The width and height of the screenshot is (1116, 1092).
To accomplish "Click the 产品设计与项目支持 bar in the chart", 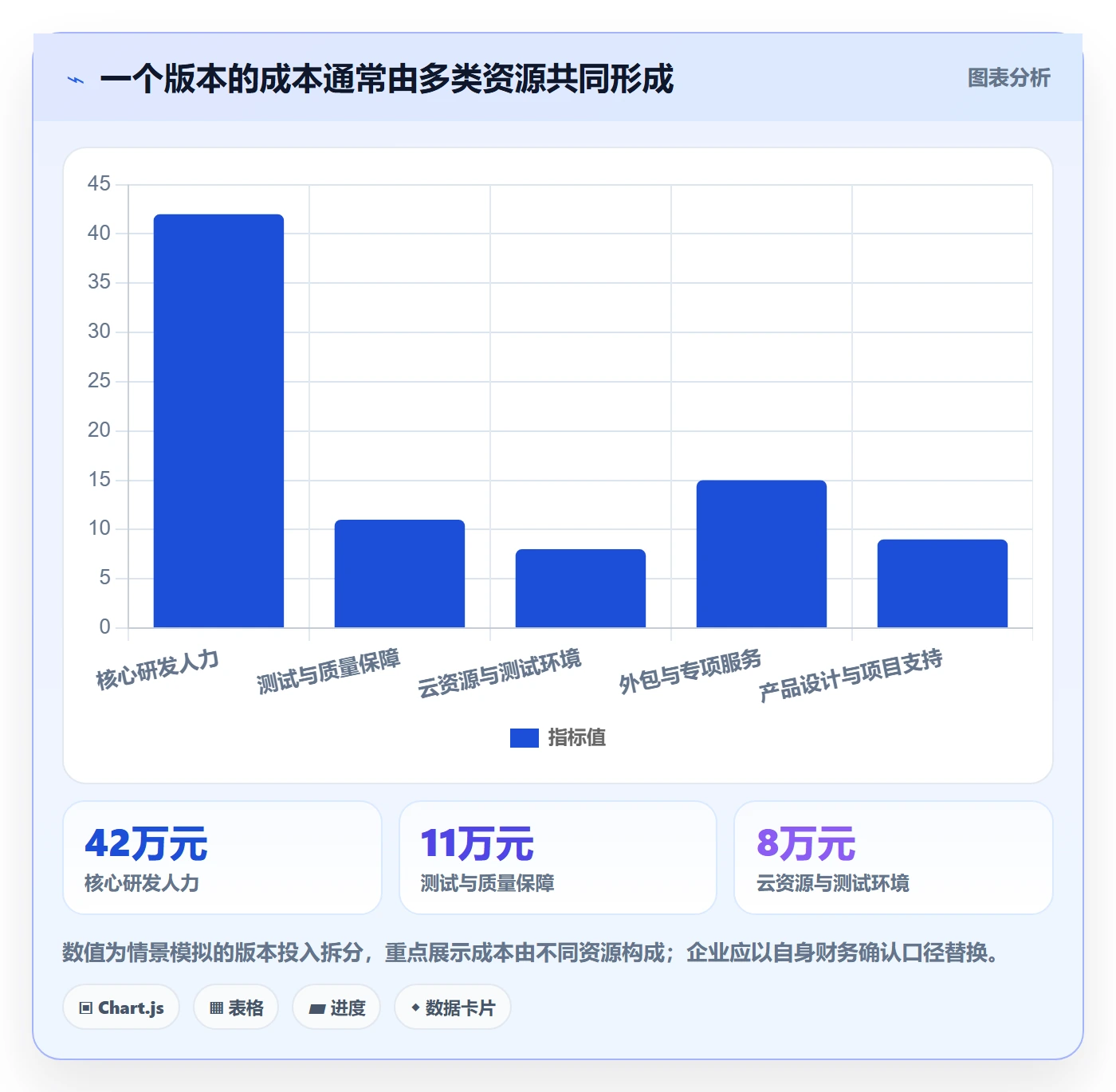I will pos(942,583).
